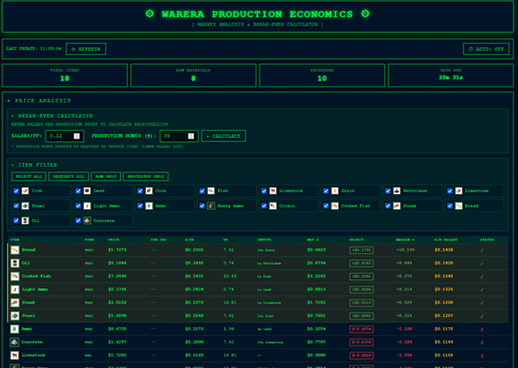The image size is (518, 368).
Task: Click the Calculate button
Action: pyautogui.click(x=224, y=136)
